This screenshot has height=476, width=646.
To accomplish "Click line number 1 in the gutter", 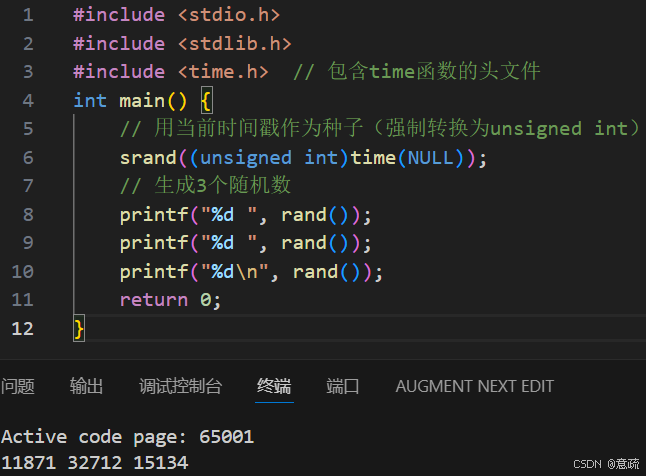I will click(x=28, y=15).
